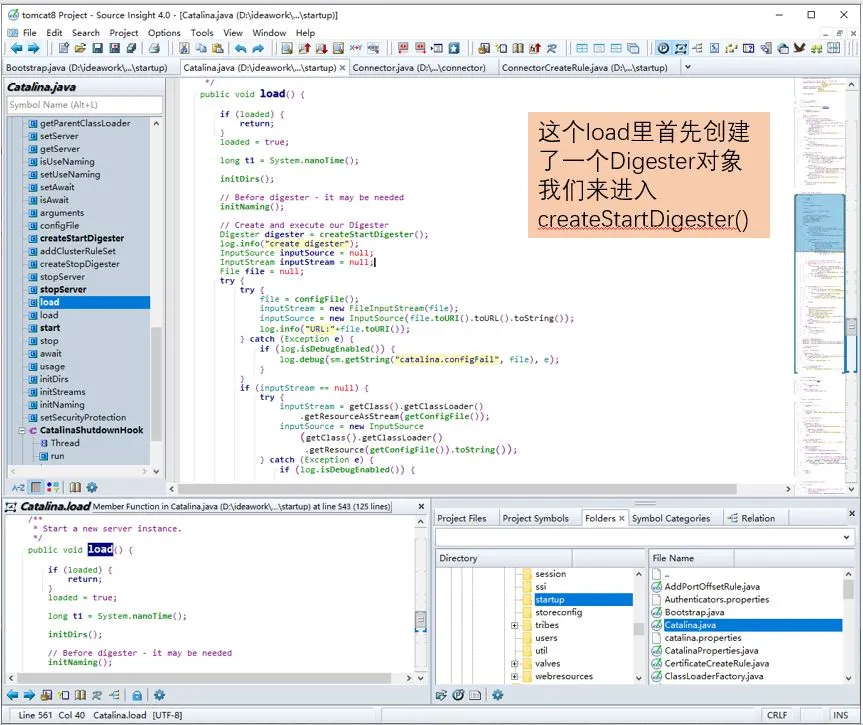The height and width of the screenshot is (725, 863).
Task: Toggle the symbol list view icon next to A-Z
Action: pyautogui.click(x=36, y=487)
